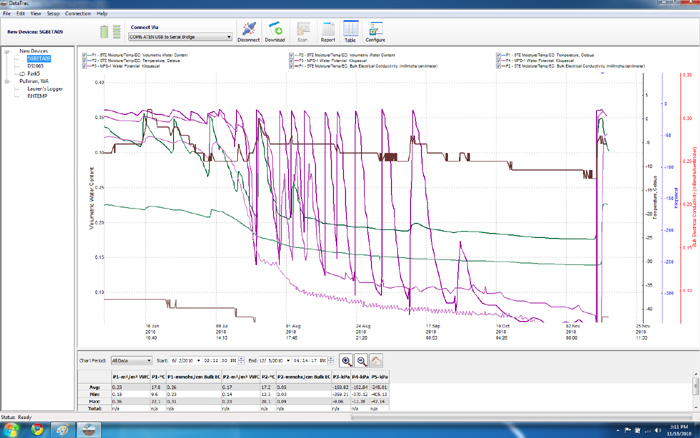Open the File menu
The height and width of the screenshot is (438, 700).
click(x=7, y=14)
